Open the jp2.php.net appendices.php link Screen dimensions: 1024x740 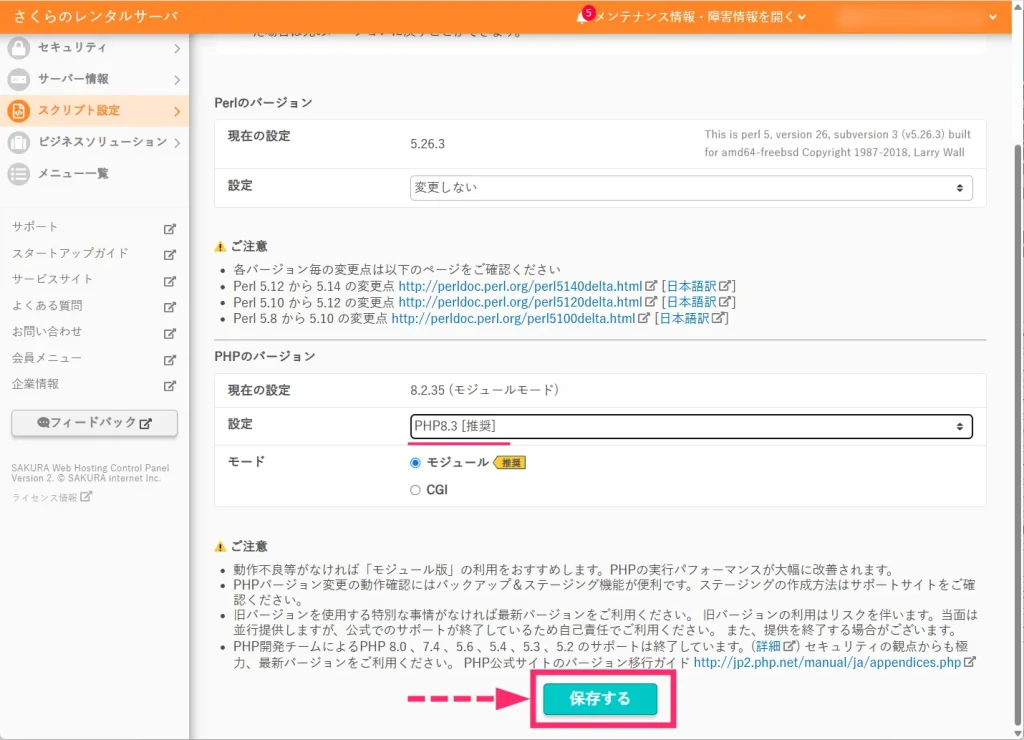[x=827, y=662]
